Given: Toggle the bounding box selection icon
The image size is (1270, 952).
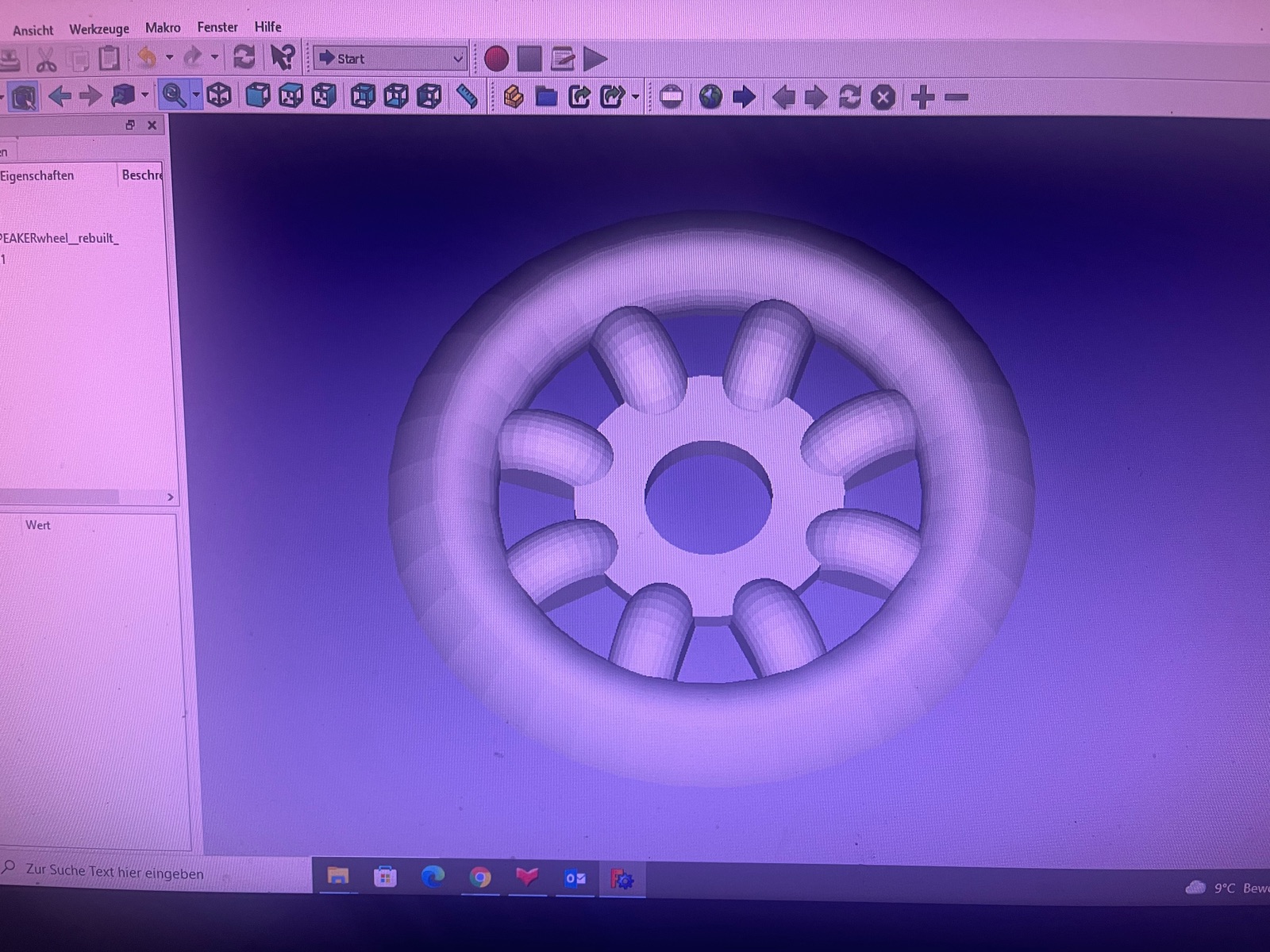Looking at the screenshot, I should pos(24,98).
